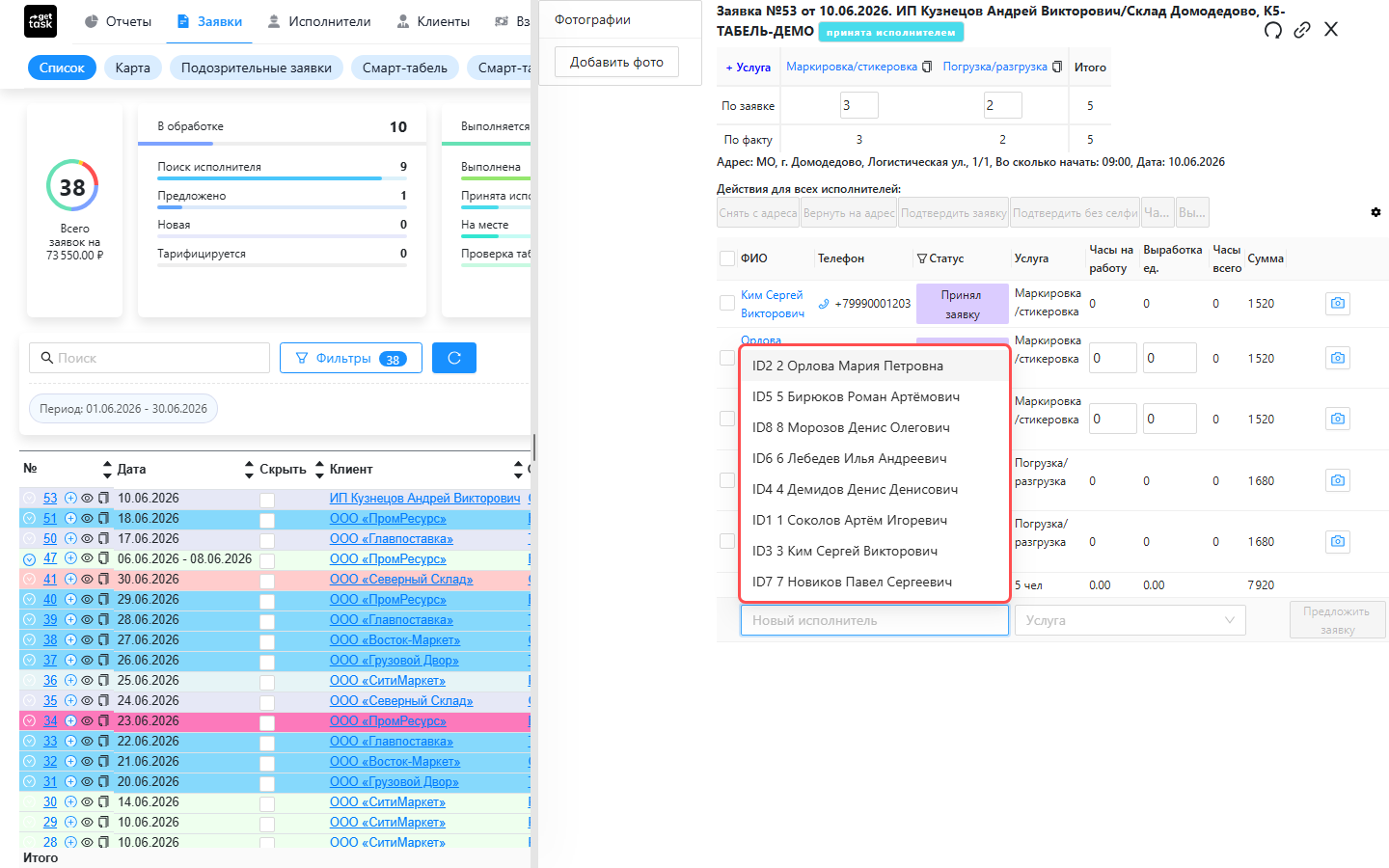1389x868 pixels.
Task: Click the filter icon on Статус column
Action: tap(922, 258)
